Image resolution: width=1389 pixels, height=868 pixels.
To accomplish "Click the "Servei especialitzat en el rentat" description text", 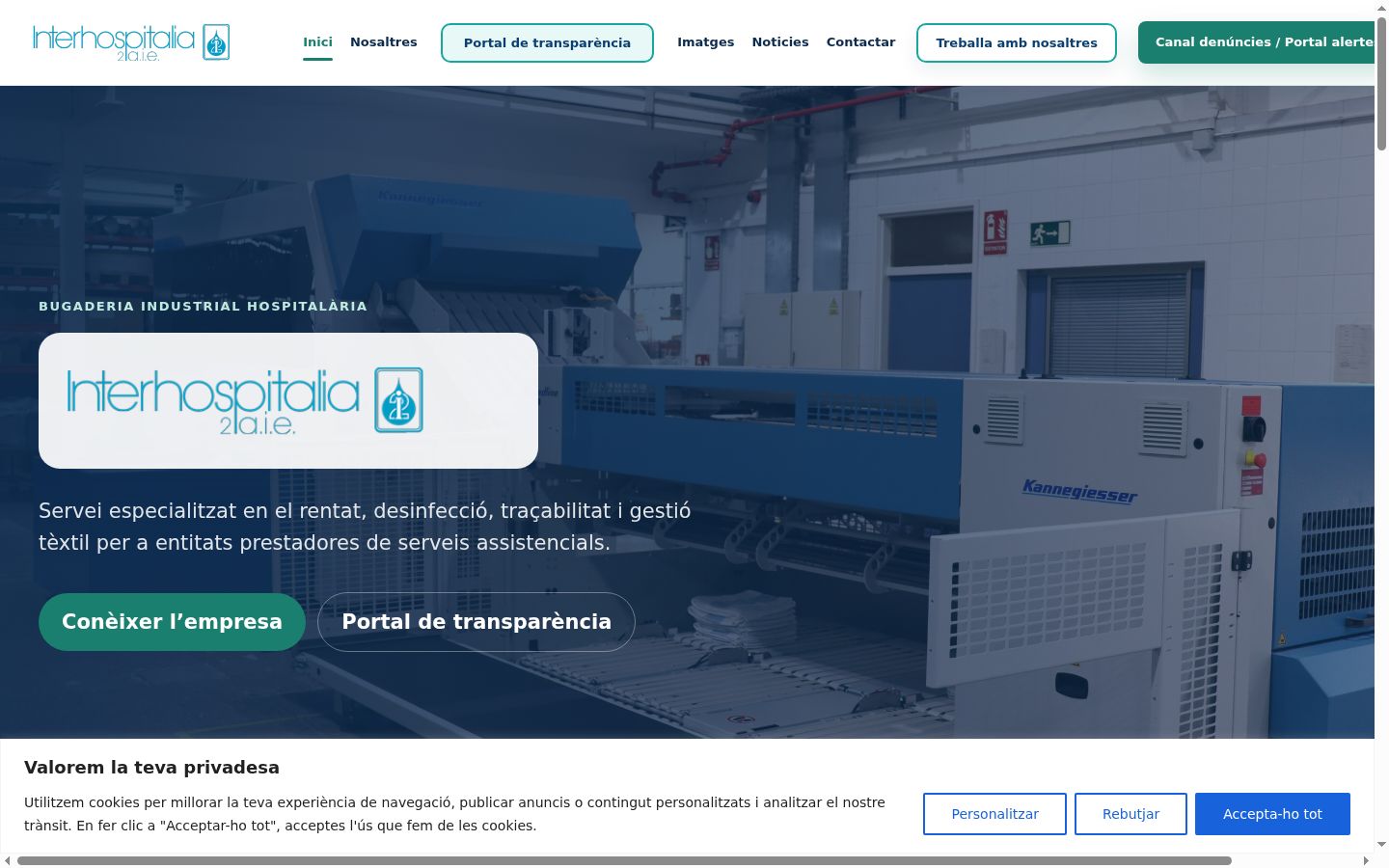I will click(365, 527).
